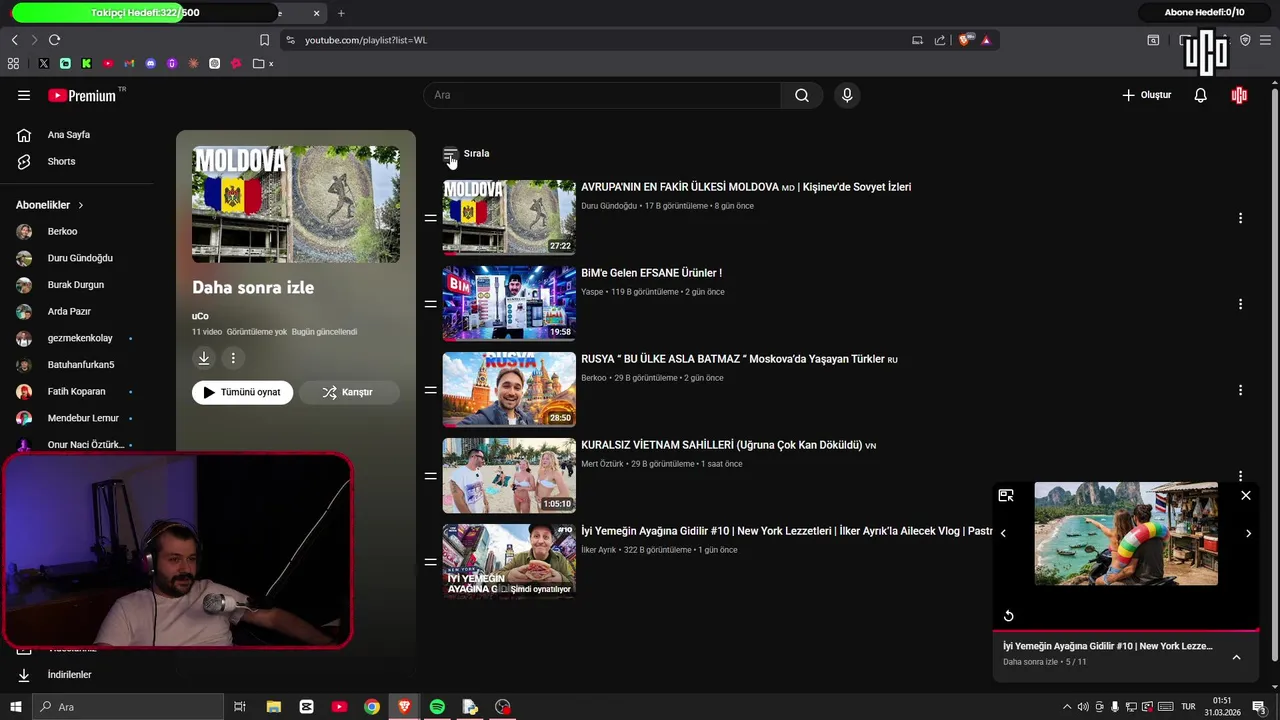
Task: Play the MOLDOVA video thumbnail in the list
Action: (x=509, y=217)
